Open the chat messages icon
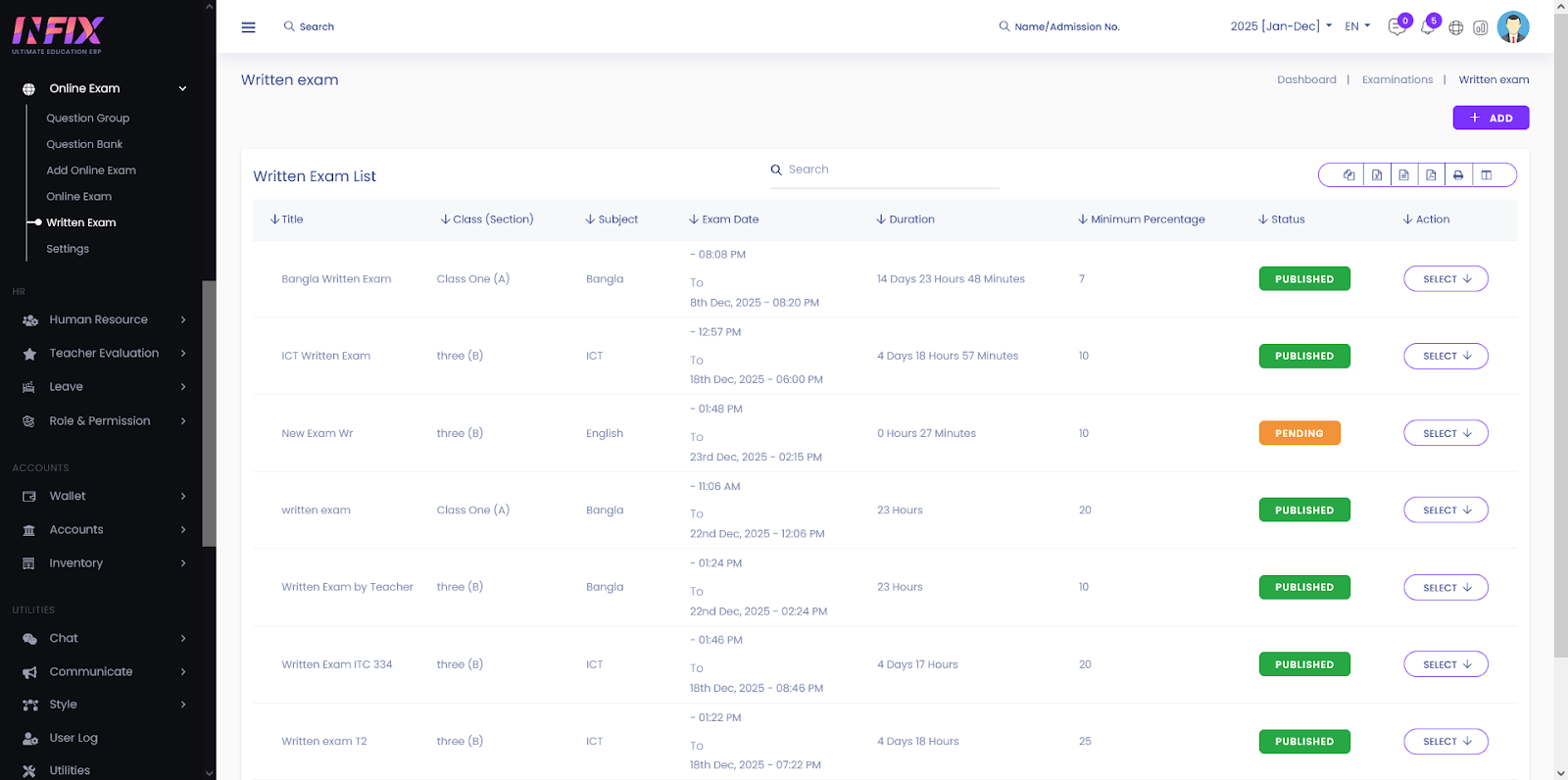The width and height of the screenshot is (1568, 780). [x=1396, y=27]
